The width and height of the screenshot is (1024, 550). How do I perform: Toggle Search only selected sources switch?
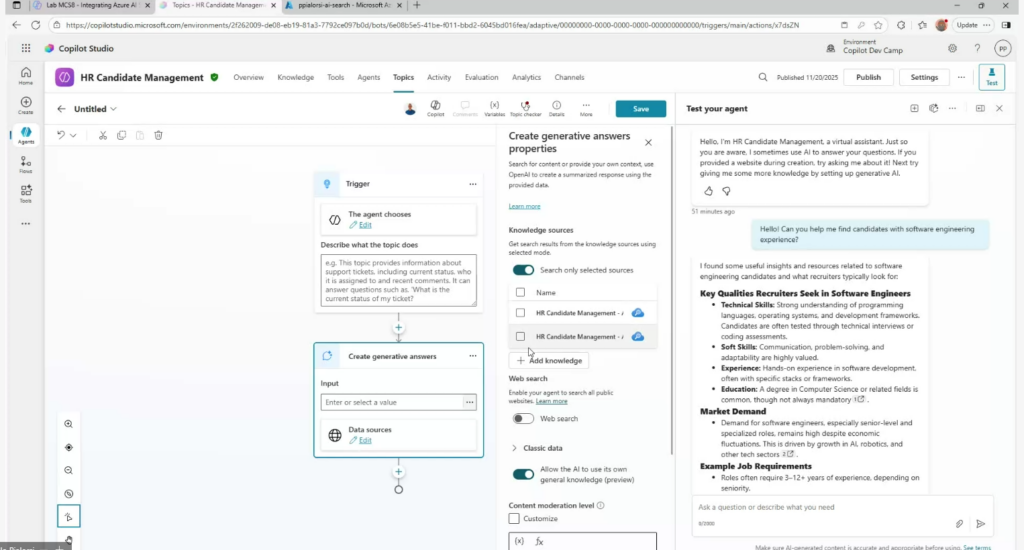[523, 270]
